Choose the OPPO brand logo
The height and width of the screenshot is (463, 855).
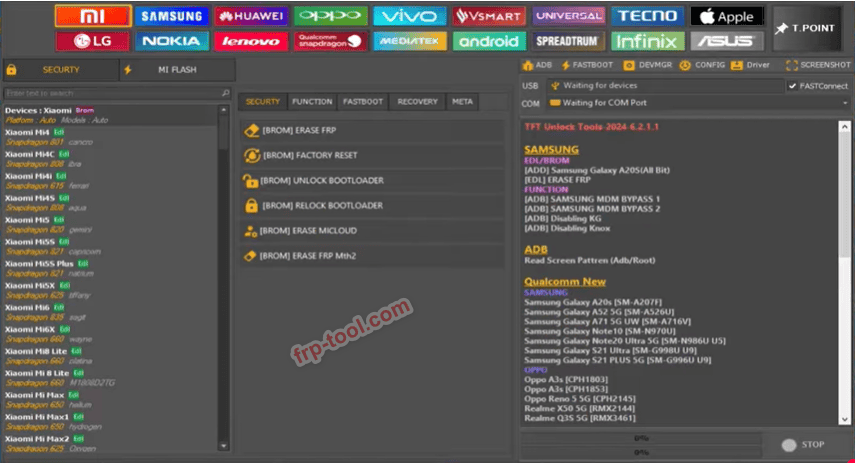pyautogui.click(x=330, y=16)
